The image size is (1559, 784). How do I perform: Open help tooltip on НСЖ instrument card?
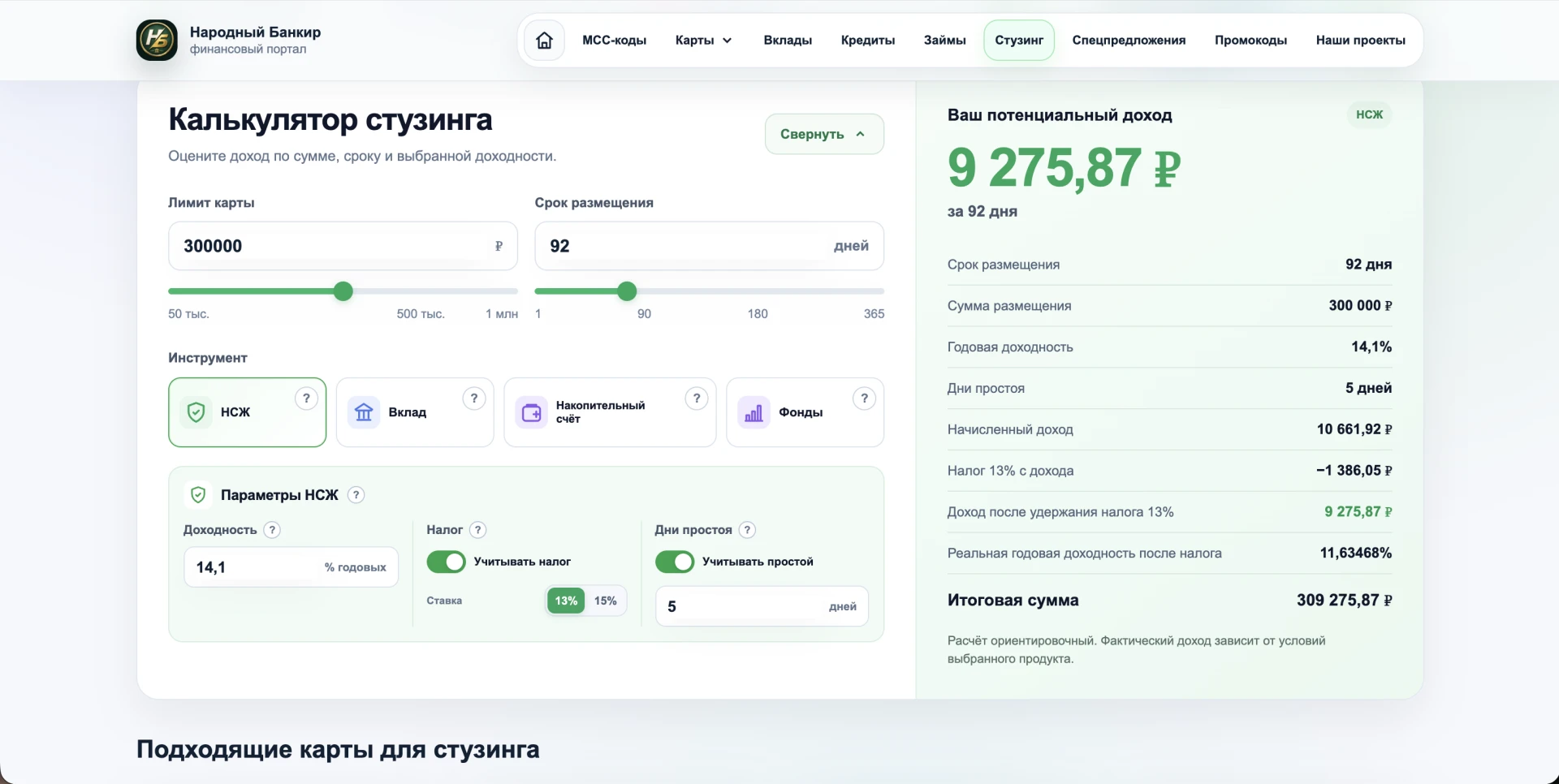(x=306, y=398)
